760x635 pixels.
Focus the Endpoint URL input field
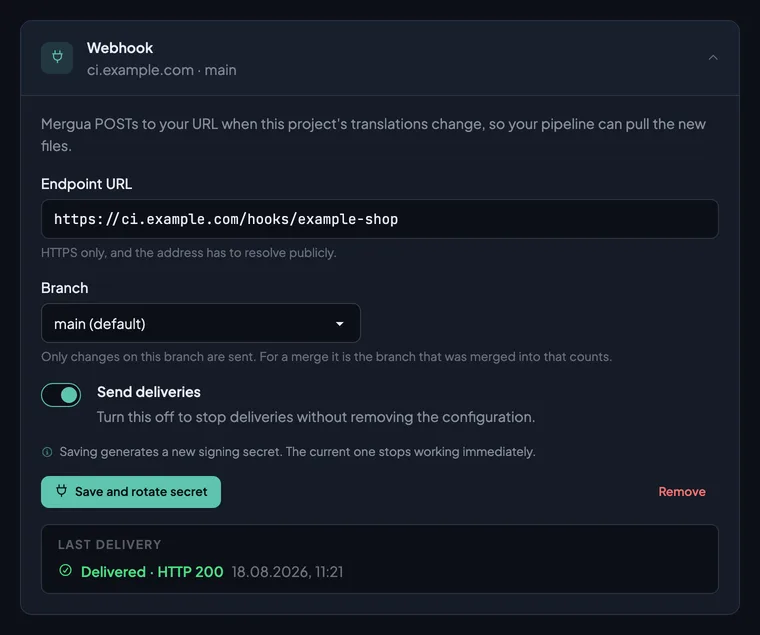pos(380,219)
